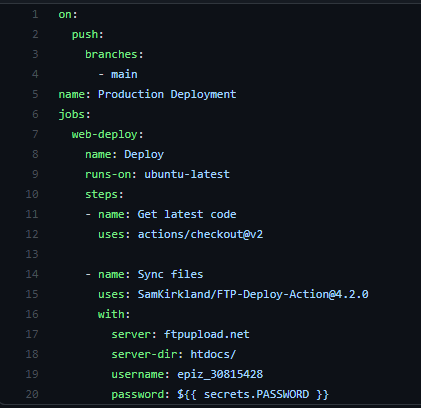The image size is (421, 408).
Task: Click the 'server-dir:' key
Action: tap(147, 354)
